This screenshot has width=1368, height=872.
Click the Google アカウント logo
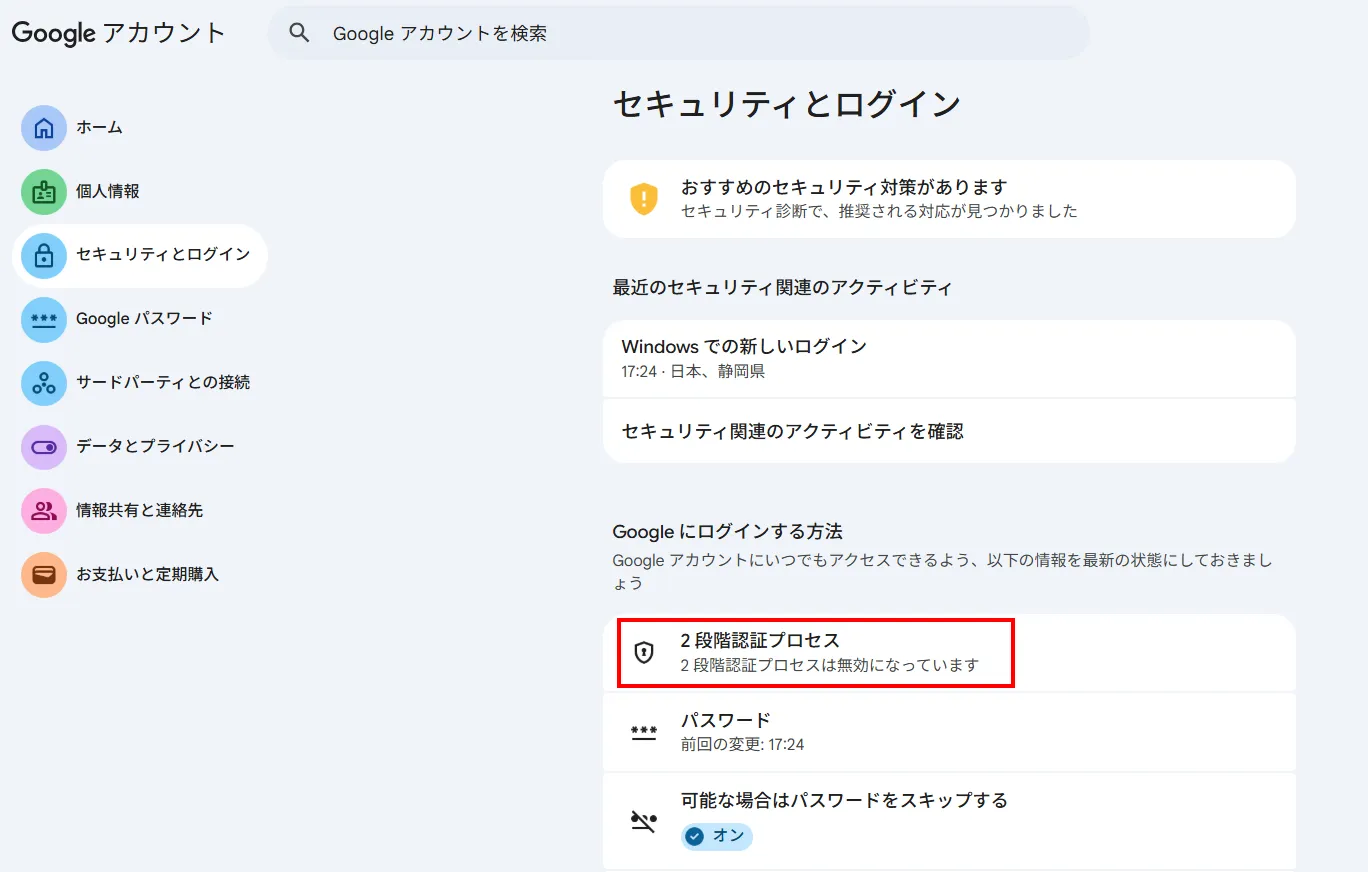(118, 33)
